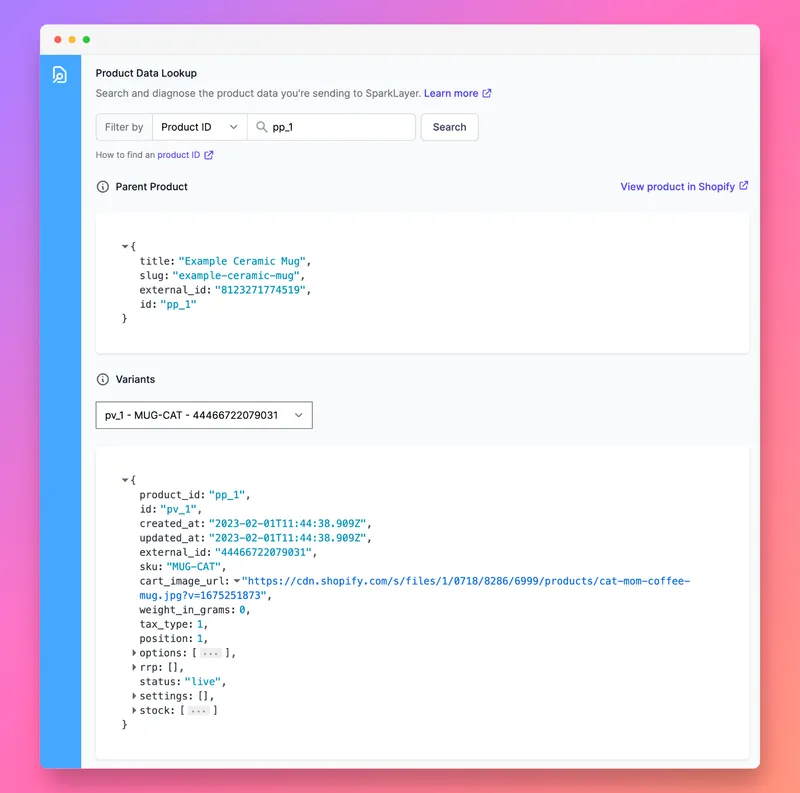Click the Search button
Viewport: 800px width, 793px height.
tap(449, 127)
